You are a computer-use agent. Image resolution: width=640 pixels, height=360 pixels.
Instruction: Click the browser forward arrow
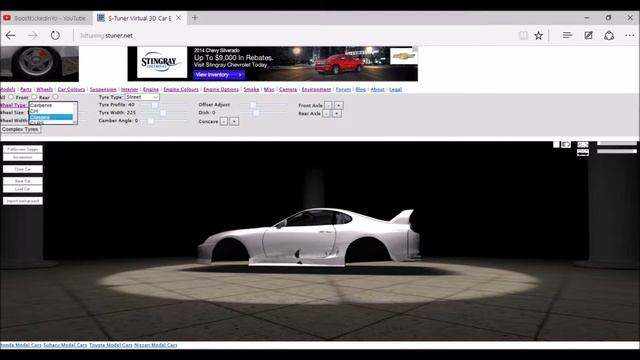tap(33, 36)
